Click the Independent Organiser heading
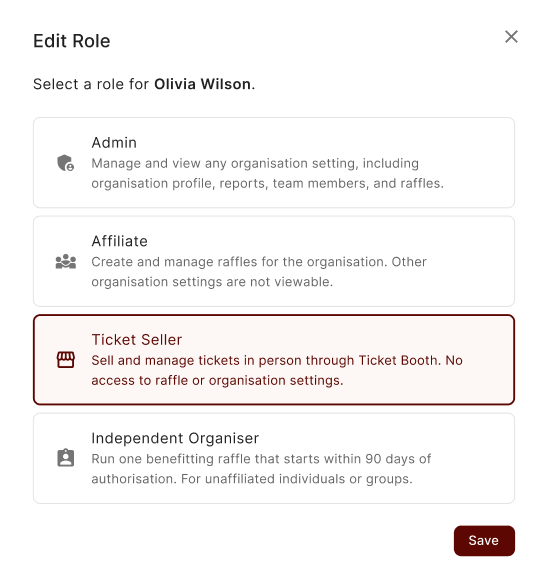The image size is (548, 578). [175, 438]
